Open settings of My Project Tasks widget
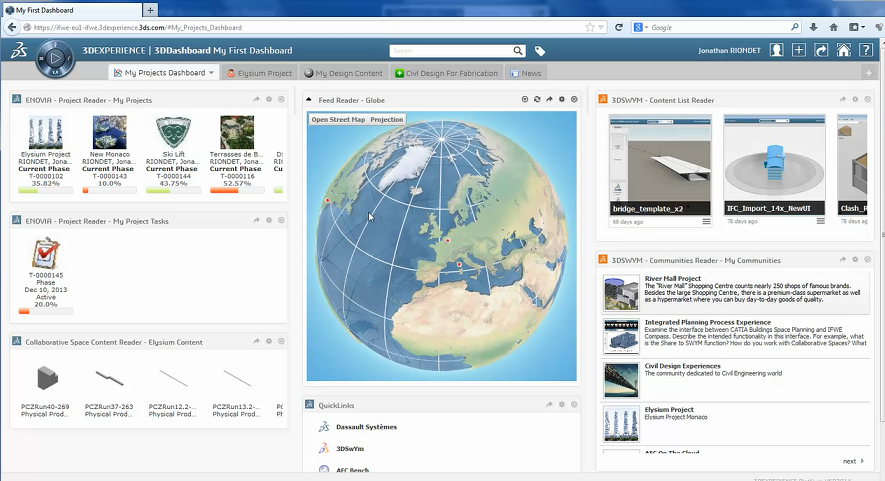The image size is (885, 481). [269, 220]
